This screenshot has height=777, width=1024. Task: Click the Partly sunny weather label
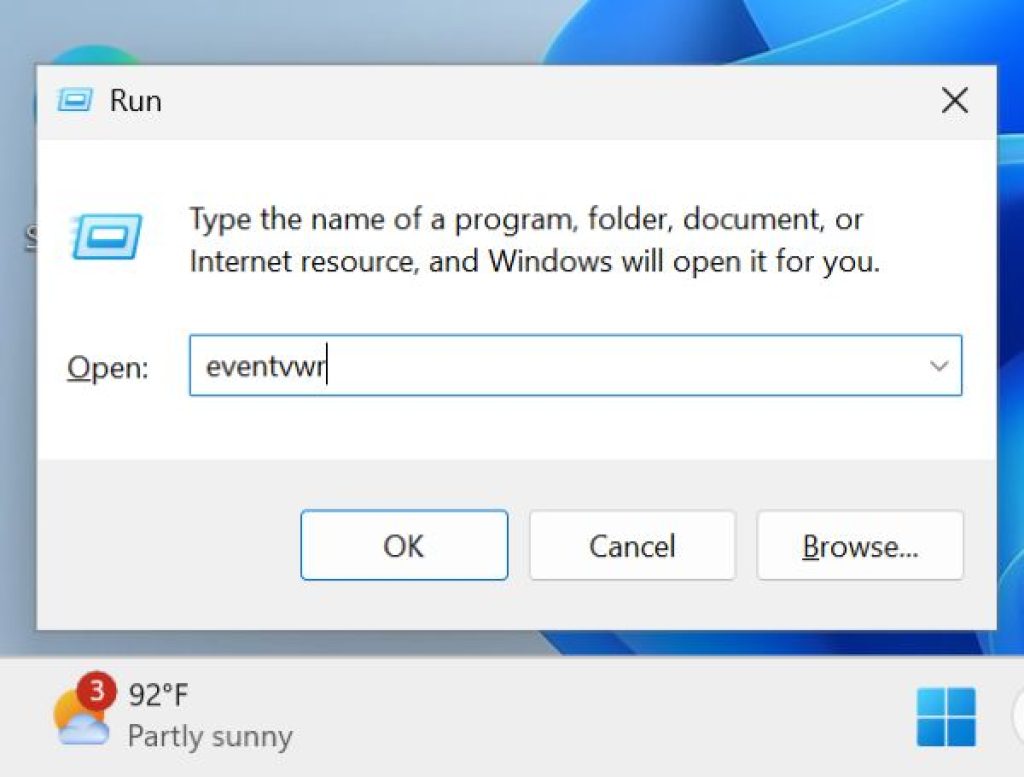click(x=210, y=737)
